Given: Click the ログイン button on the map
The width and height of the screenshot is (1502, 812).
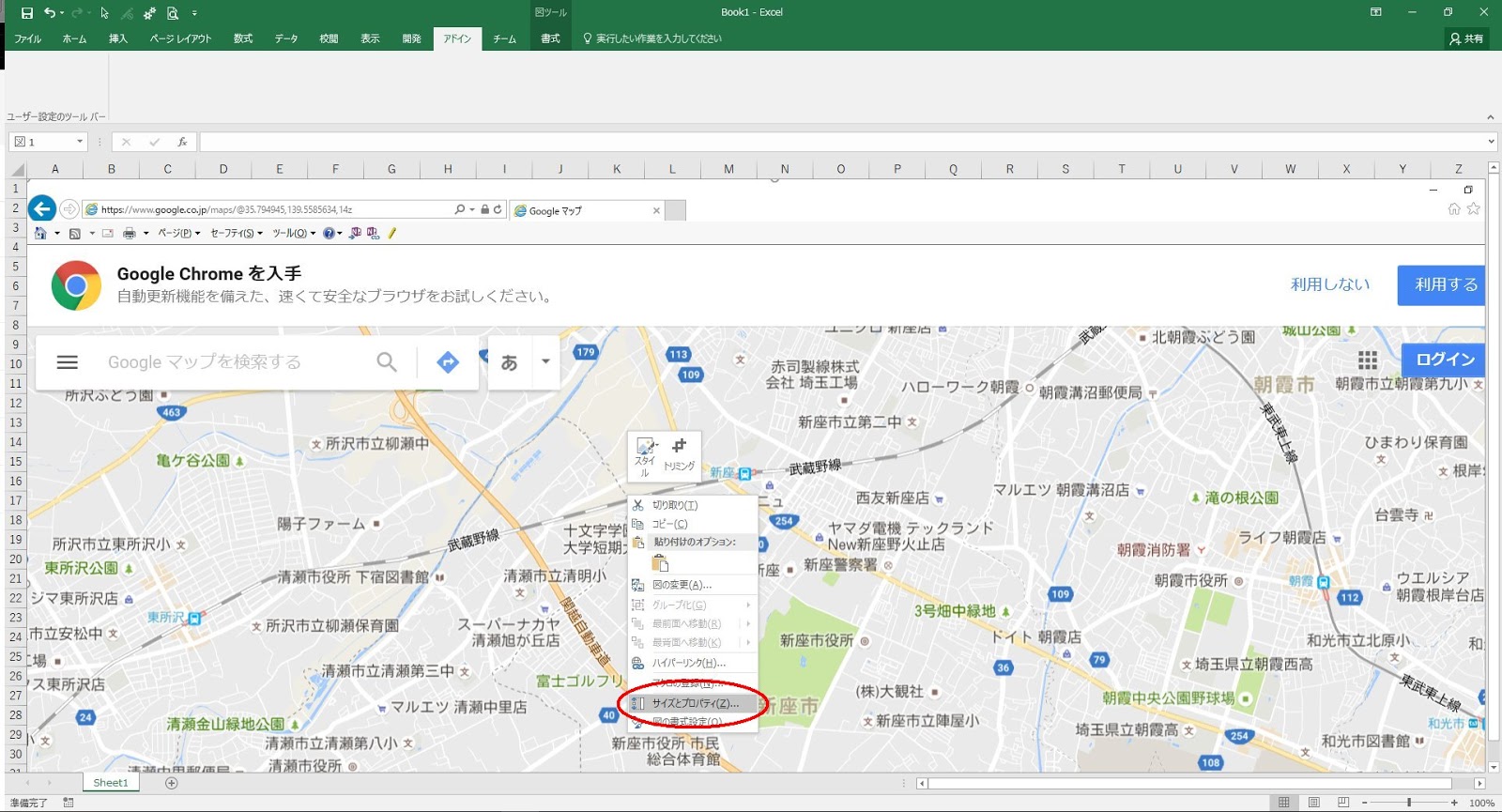Looking at the screenshot, I should point(1444,360).
